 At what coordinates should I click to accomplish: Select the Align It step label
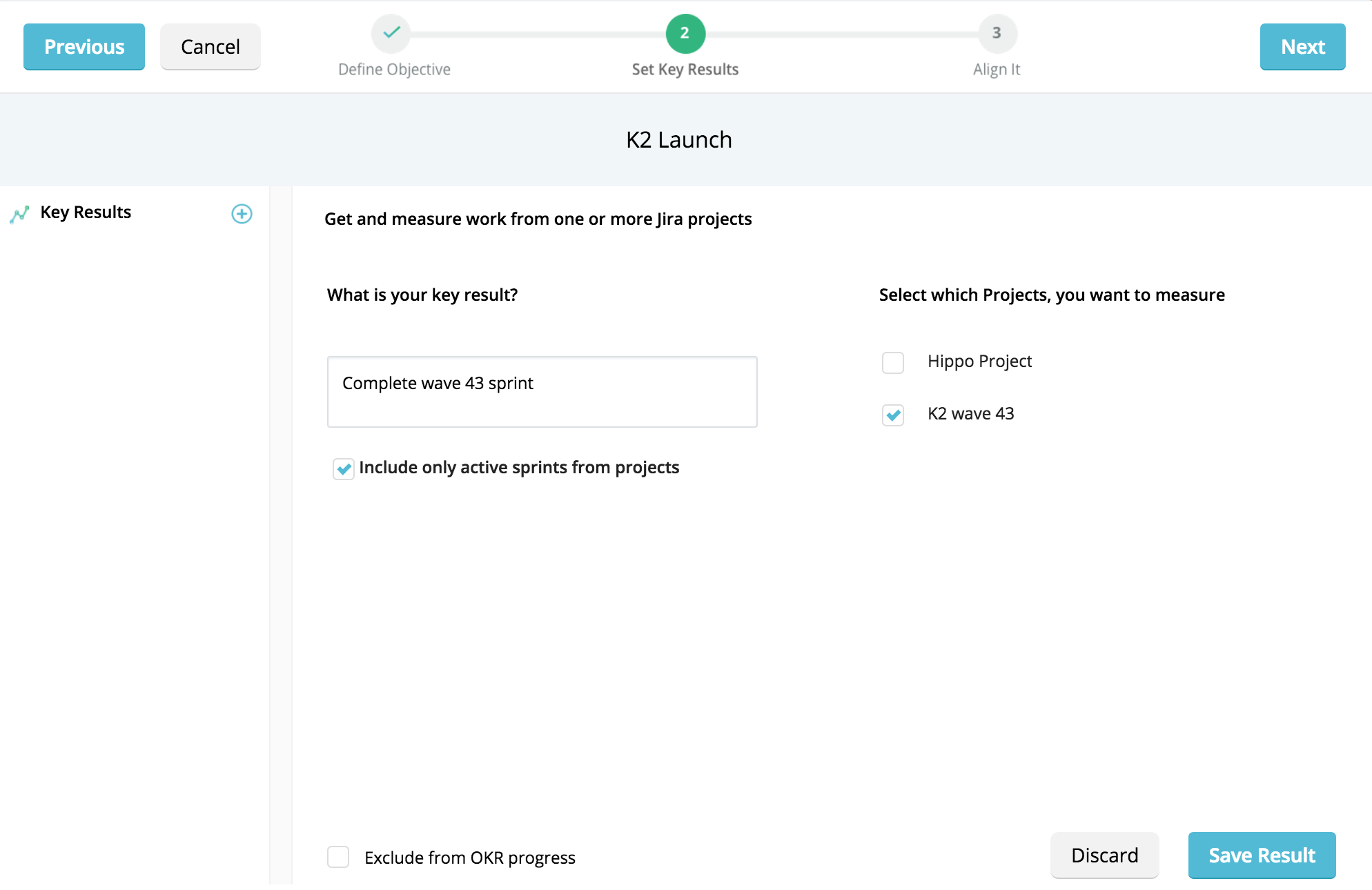pyautogui.click(x=996, y=70)
